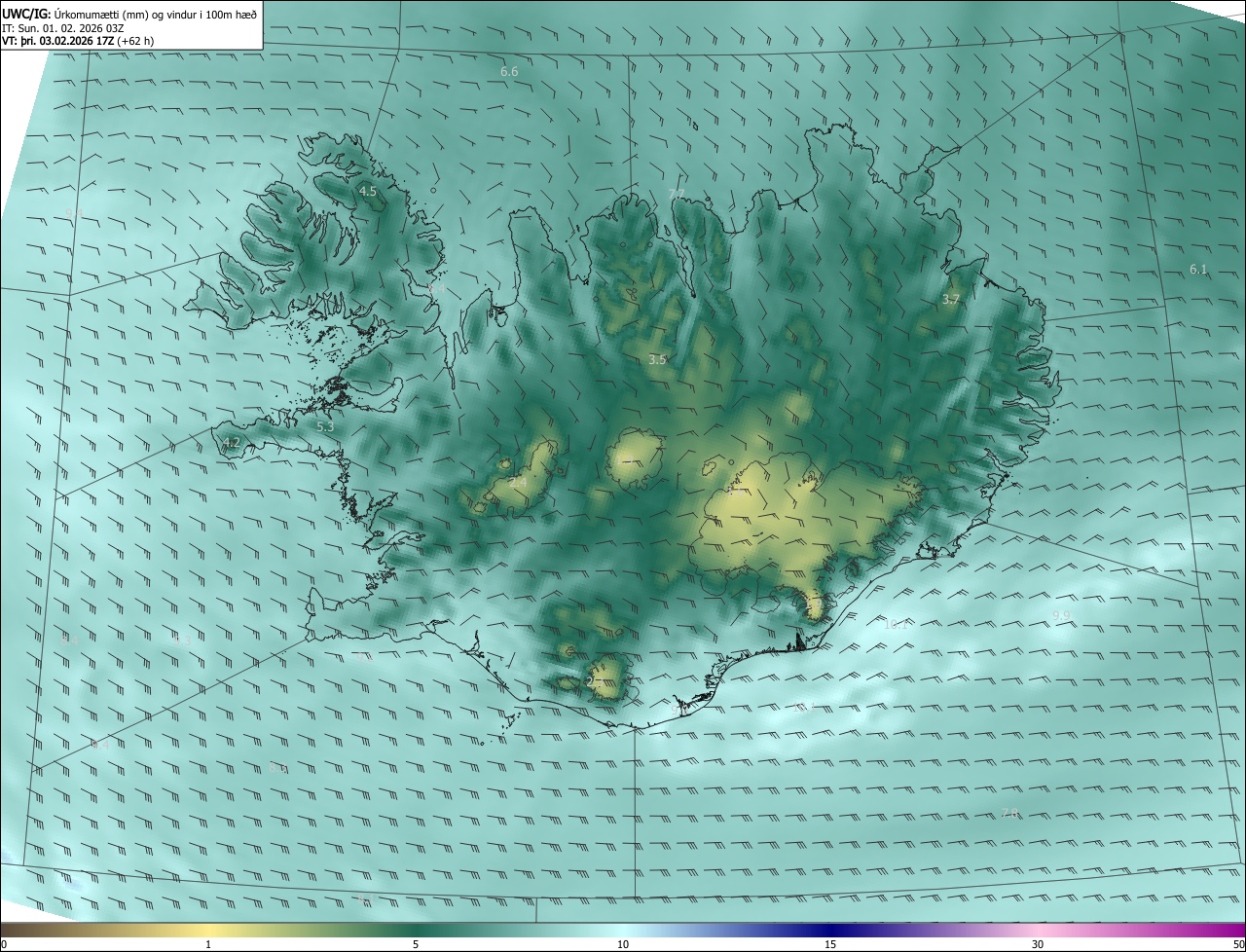The width and height of the screenshot is (1246, 952).
Task: Click the colour scale tick label '15'
Action: click(x=830, y=944)
